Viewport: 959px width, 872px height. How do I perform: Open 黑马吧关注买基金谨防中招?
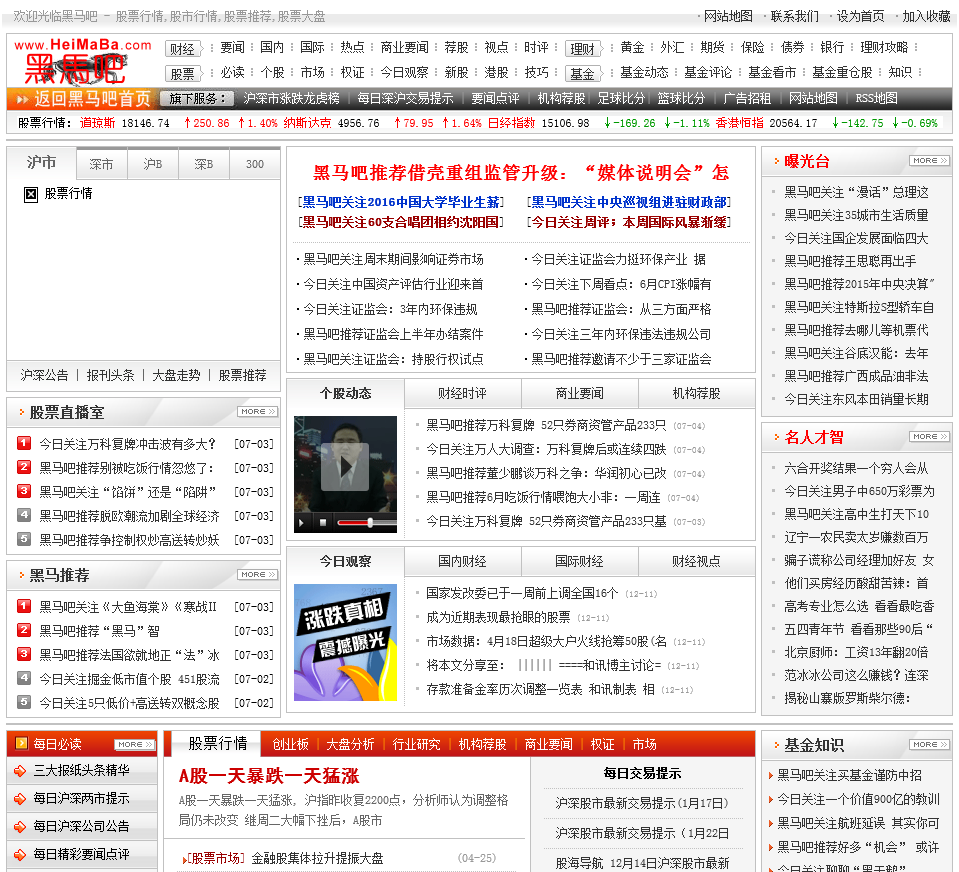[x=850, y=775]
